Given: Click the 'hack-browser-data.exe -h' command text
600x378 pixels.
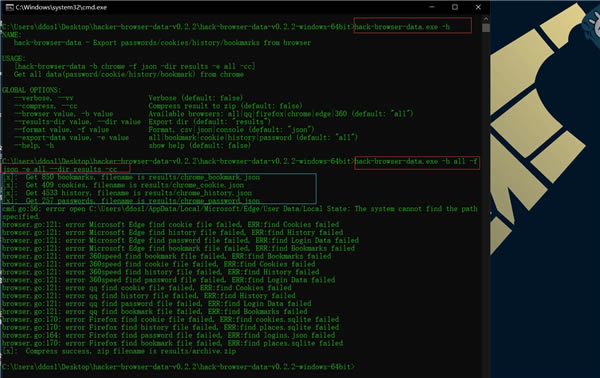Looking at the screenshot, I should tap(402, 27).
